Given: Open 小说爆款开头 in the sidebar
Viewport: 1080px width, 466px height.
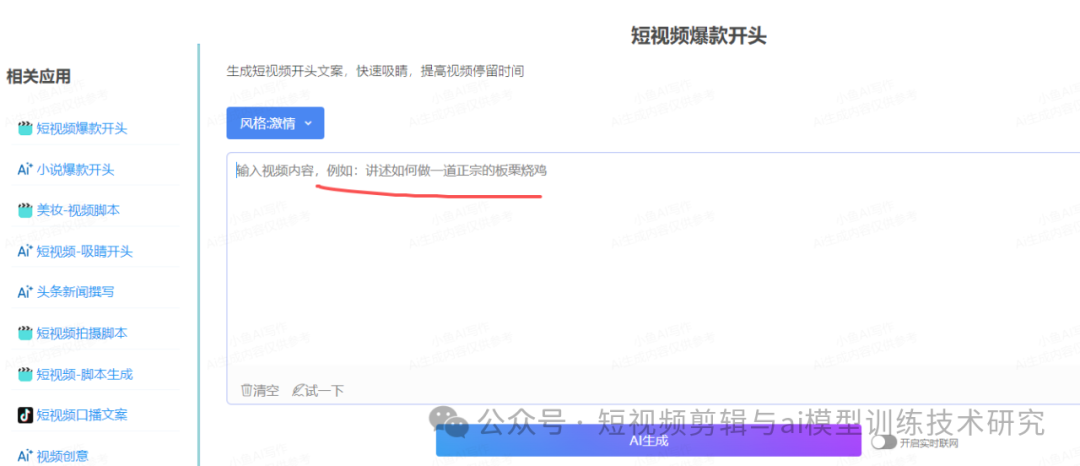Looking at the screenshot, I should [75, 169].
